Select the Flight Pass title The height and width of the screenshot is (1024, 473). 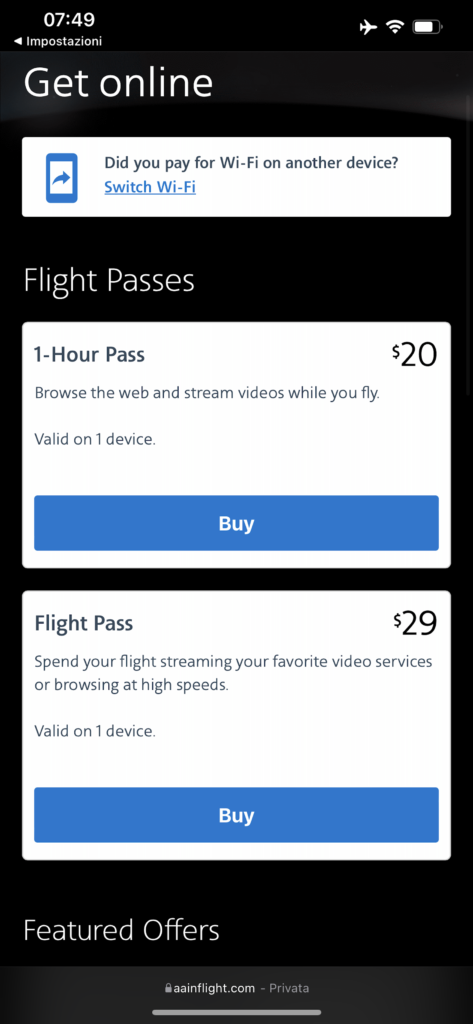click(x=84, y=623)
